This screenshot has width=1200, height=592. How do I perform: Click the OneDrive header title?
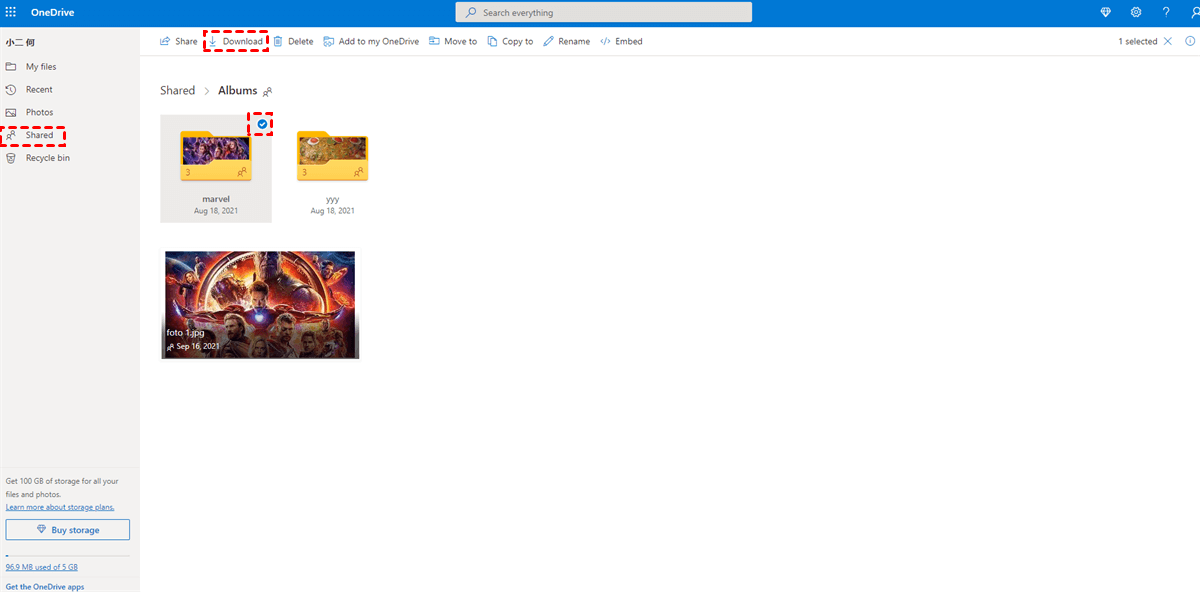tap(53, 13)
